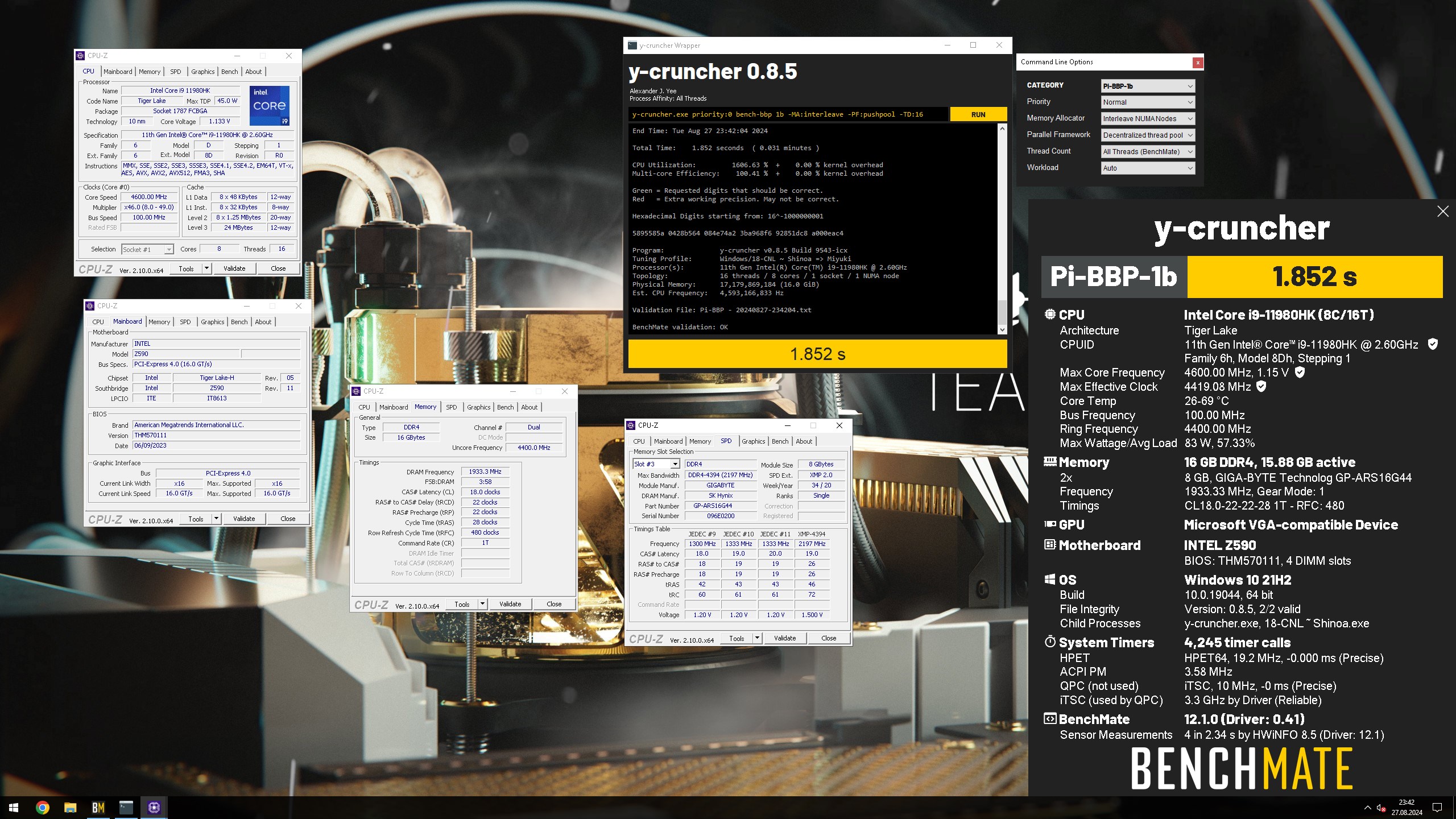
Task: Click Validate in CPU-Z CPU window
Action: coord(234,268)
